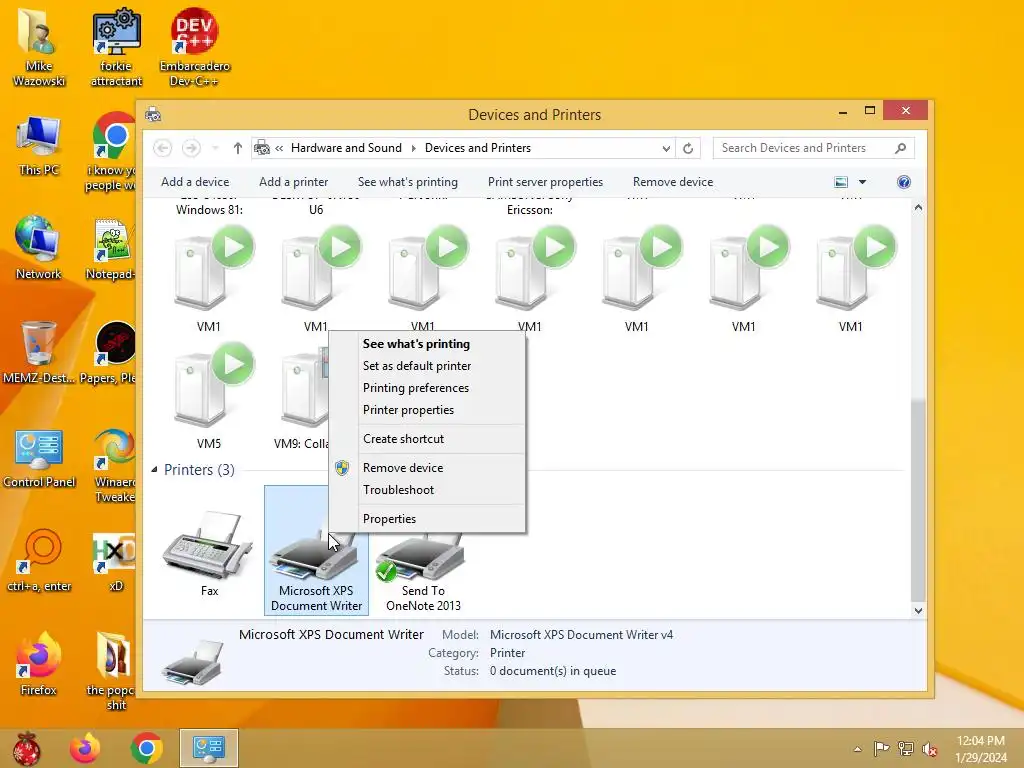
Task: Choose Troubleshoot in context menu
Action: pos(427,490)
